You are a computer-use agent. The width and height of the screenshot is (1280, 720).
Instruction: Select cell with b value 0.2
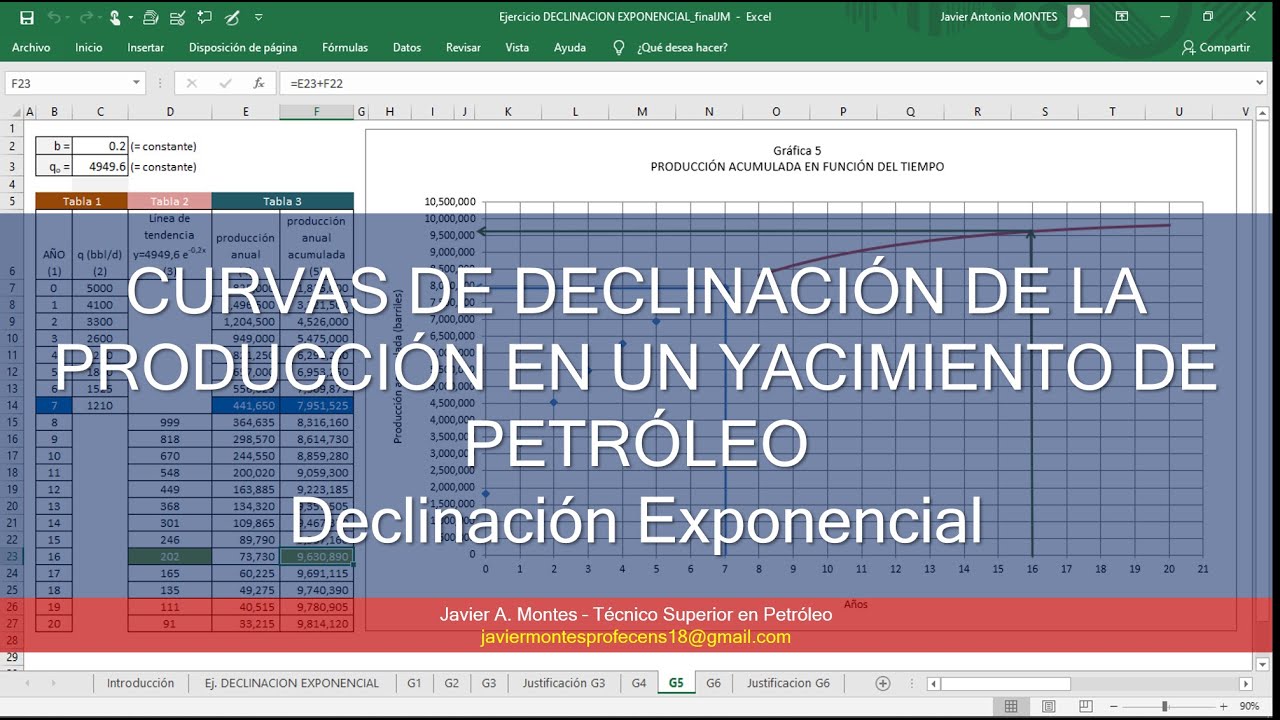click(x=100, y=146)
